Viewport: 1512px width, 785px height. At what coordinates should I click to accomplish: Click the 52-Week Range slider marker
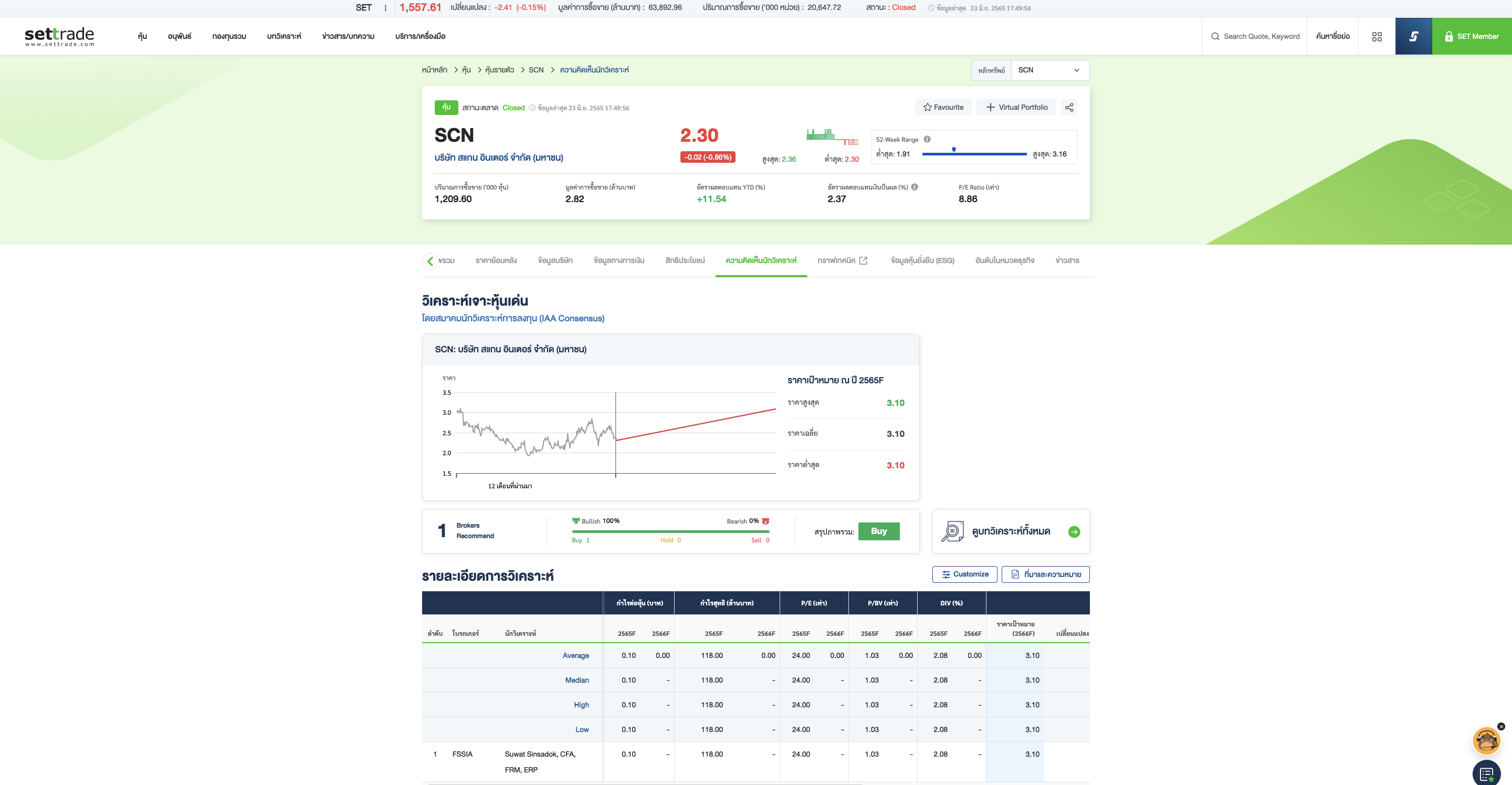954,149
